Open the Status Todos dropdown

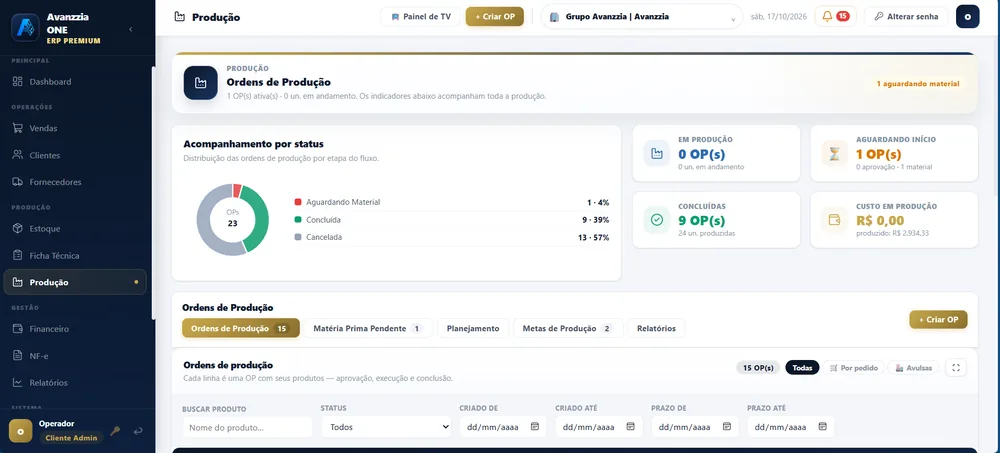tap(386, 427)
